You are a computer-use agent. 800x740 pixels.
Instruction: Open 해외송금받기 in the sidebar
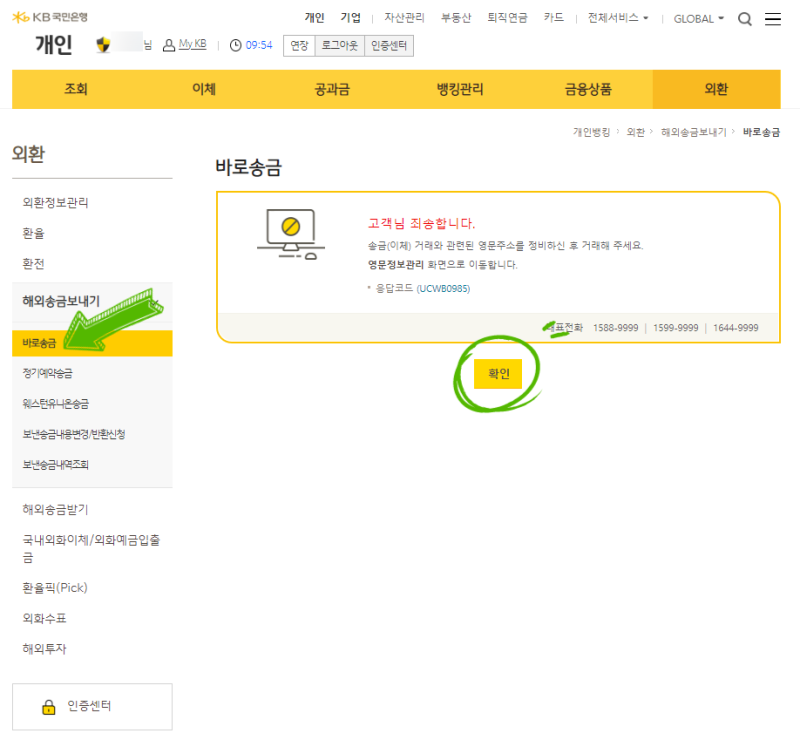point(55,509)
